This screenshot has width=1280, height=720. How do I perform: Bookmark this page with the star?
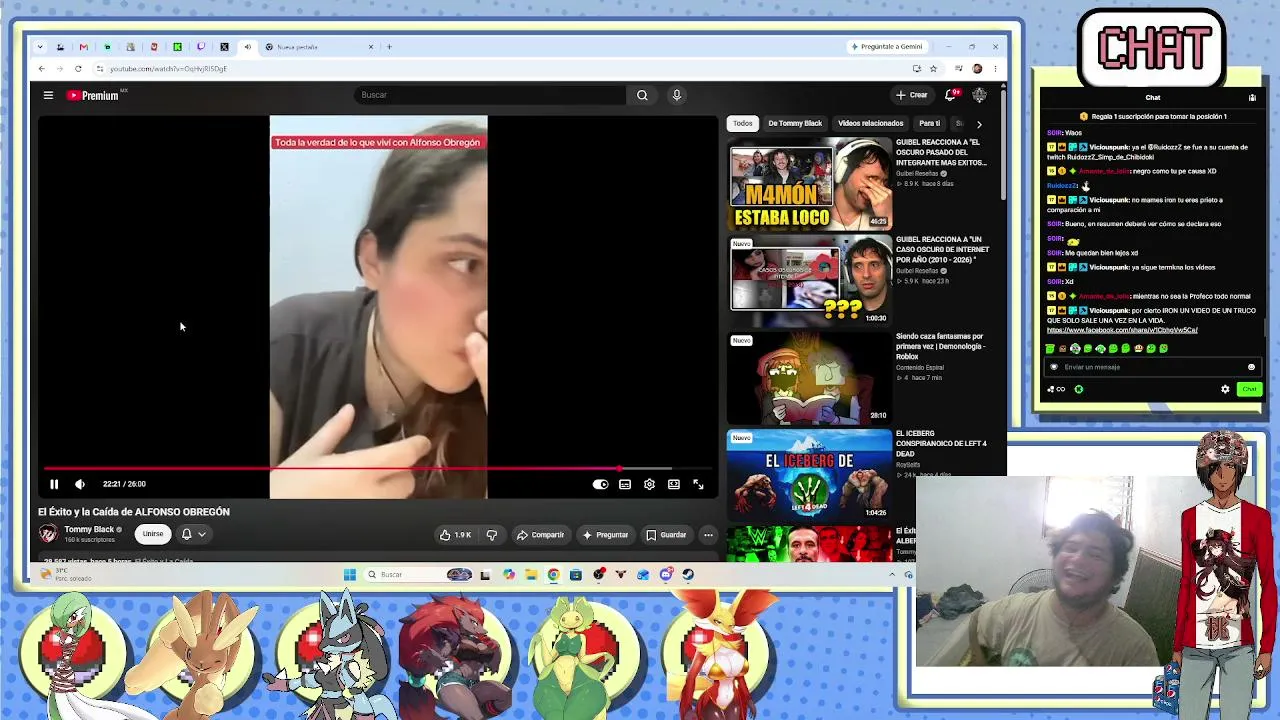tap(933, 69)
